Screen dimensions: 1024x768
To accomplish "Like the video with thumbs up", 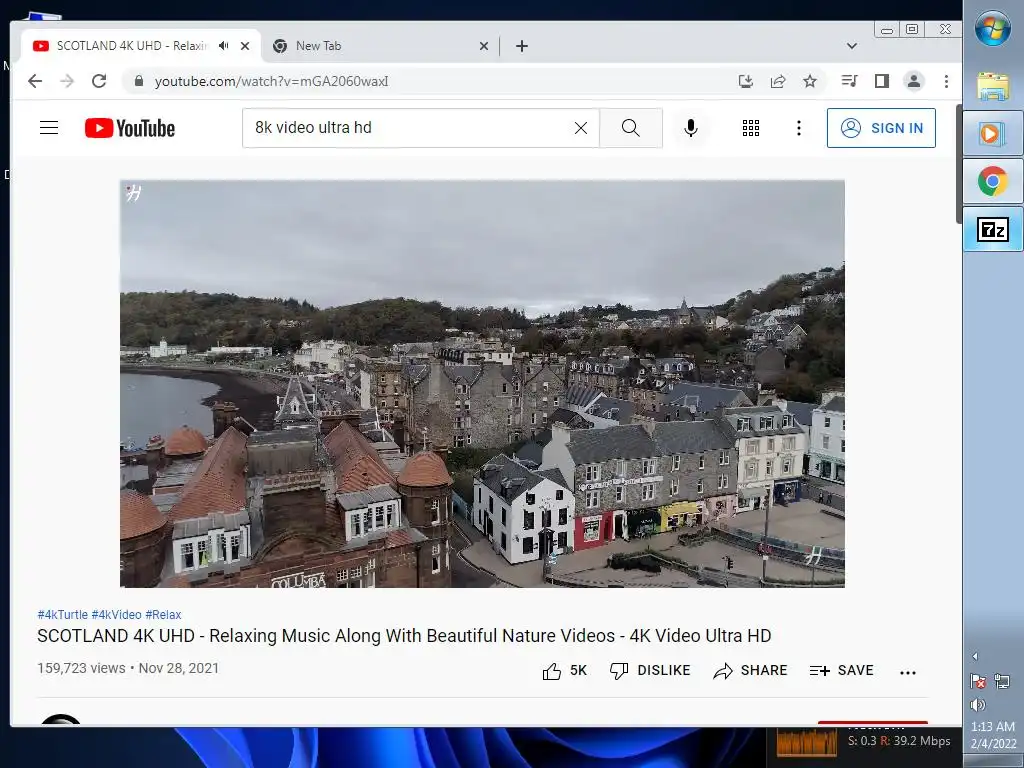I will tap(564, 671).
